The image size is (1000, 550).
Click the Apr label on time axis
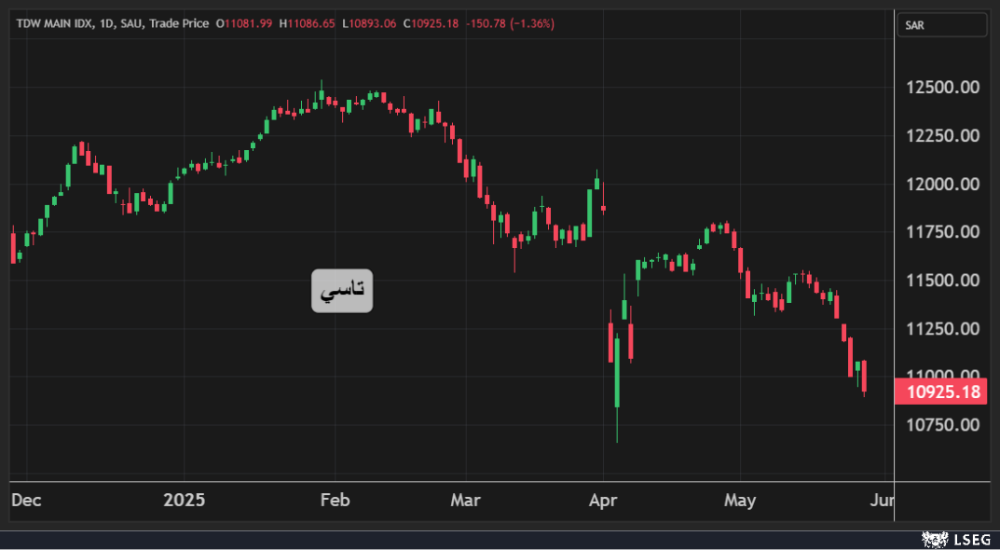click(x=602, y=500)
